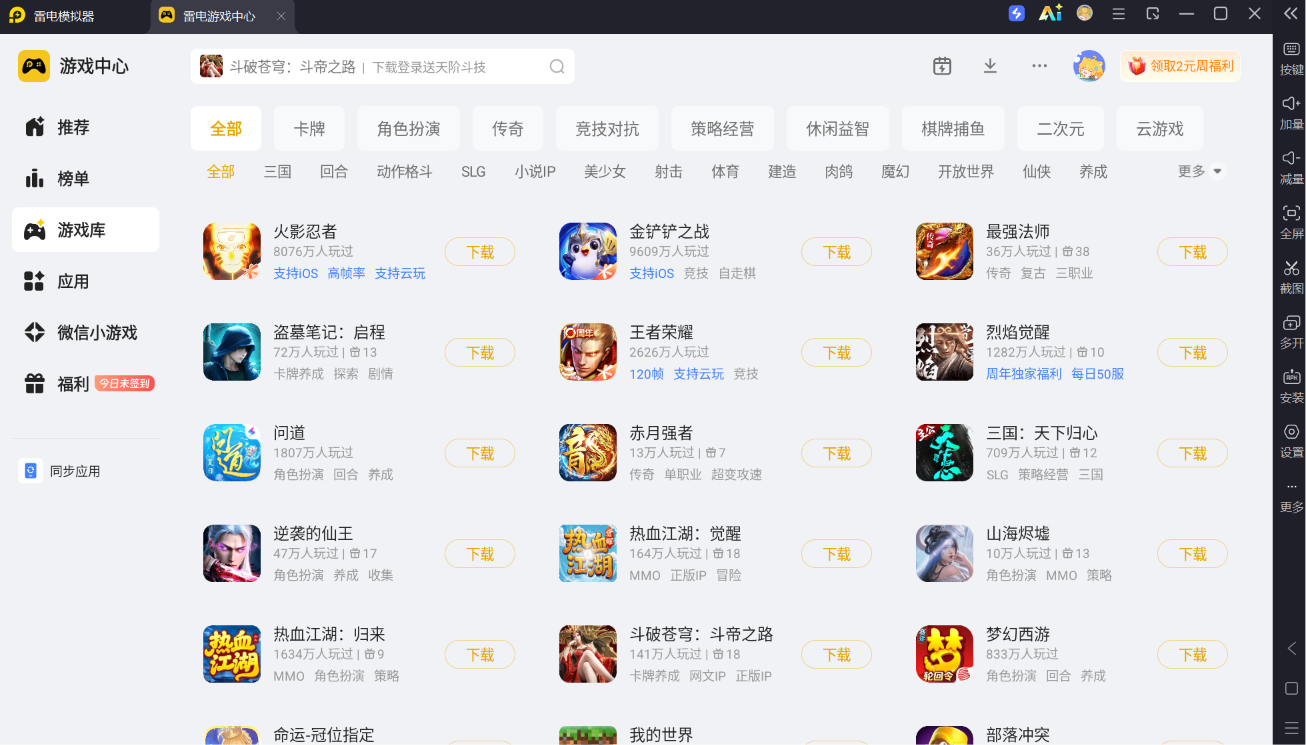
Task: Select the 角色扮演 category tab
Action: 408,128
